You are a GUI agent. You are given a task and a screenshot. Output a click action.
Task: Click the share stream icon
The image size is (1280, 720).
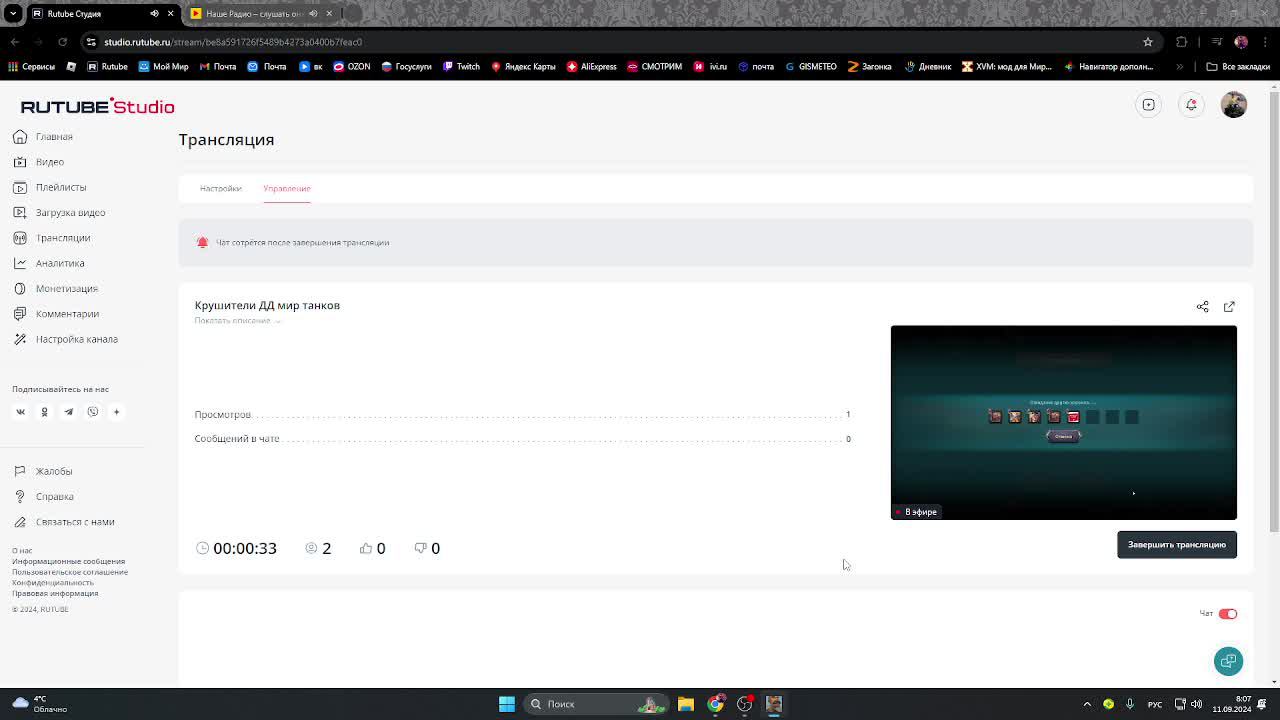point(1203,307)
